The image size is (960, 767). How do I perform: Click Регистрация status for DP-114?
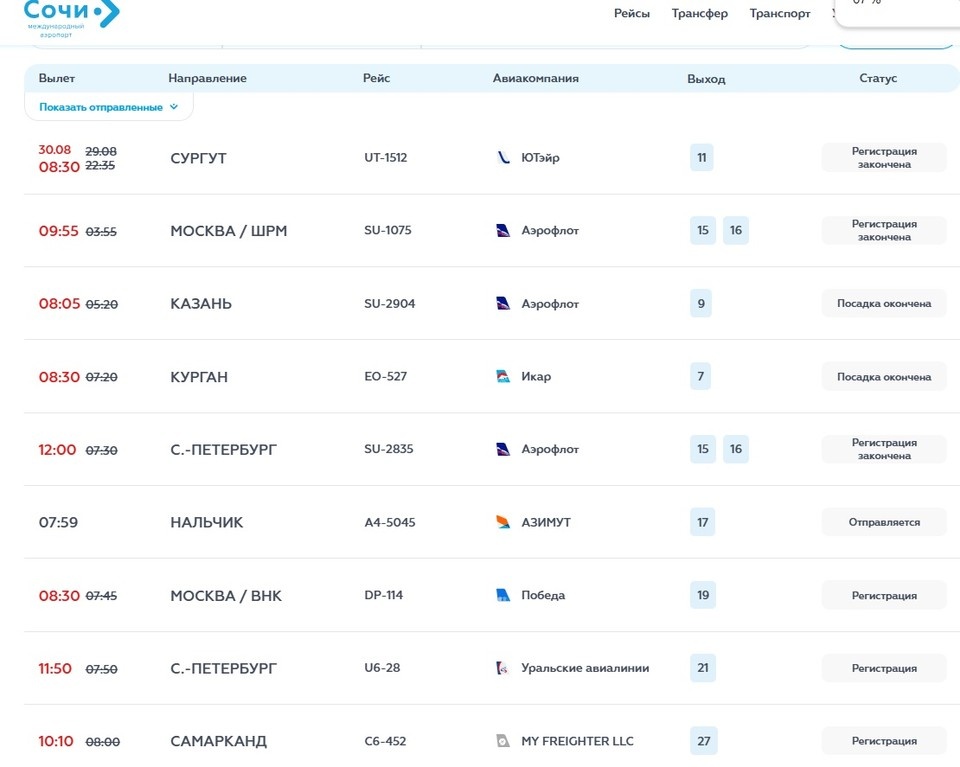884,595
